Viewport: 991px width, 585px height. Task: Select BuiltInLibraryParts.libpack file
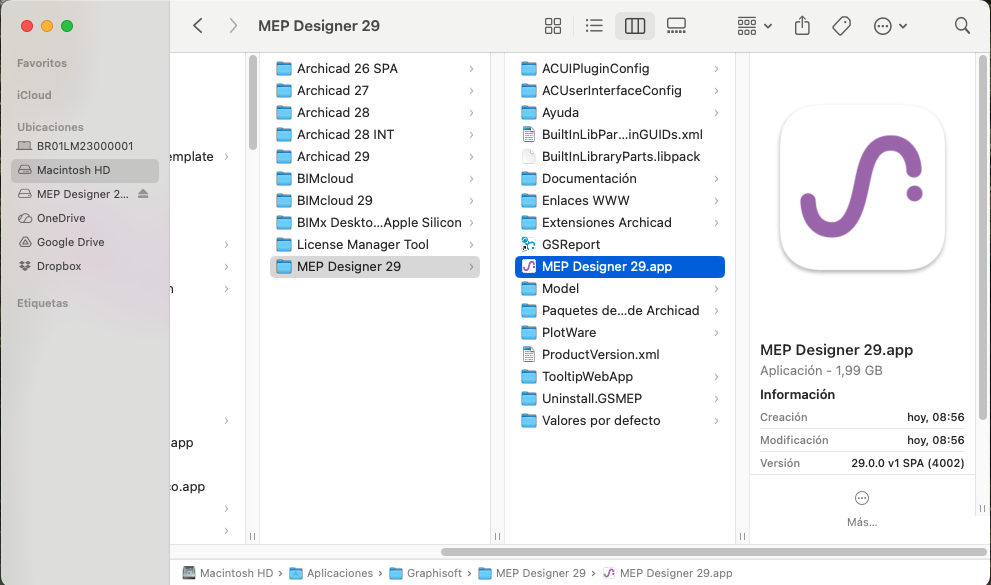coord(620,157)
